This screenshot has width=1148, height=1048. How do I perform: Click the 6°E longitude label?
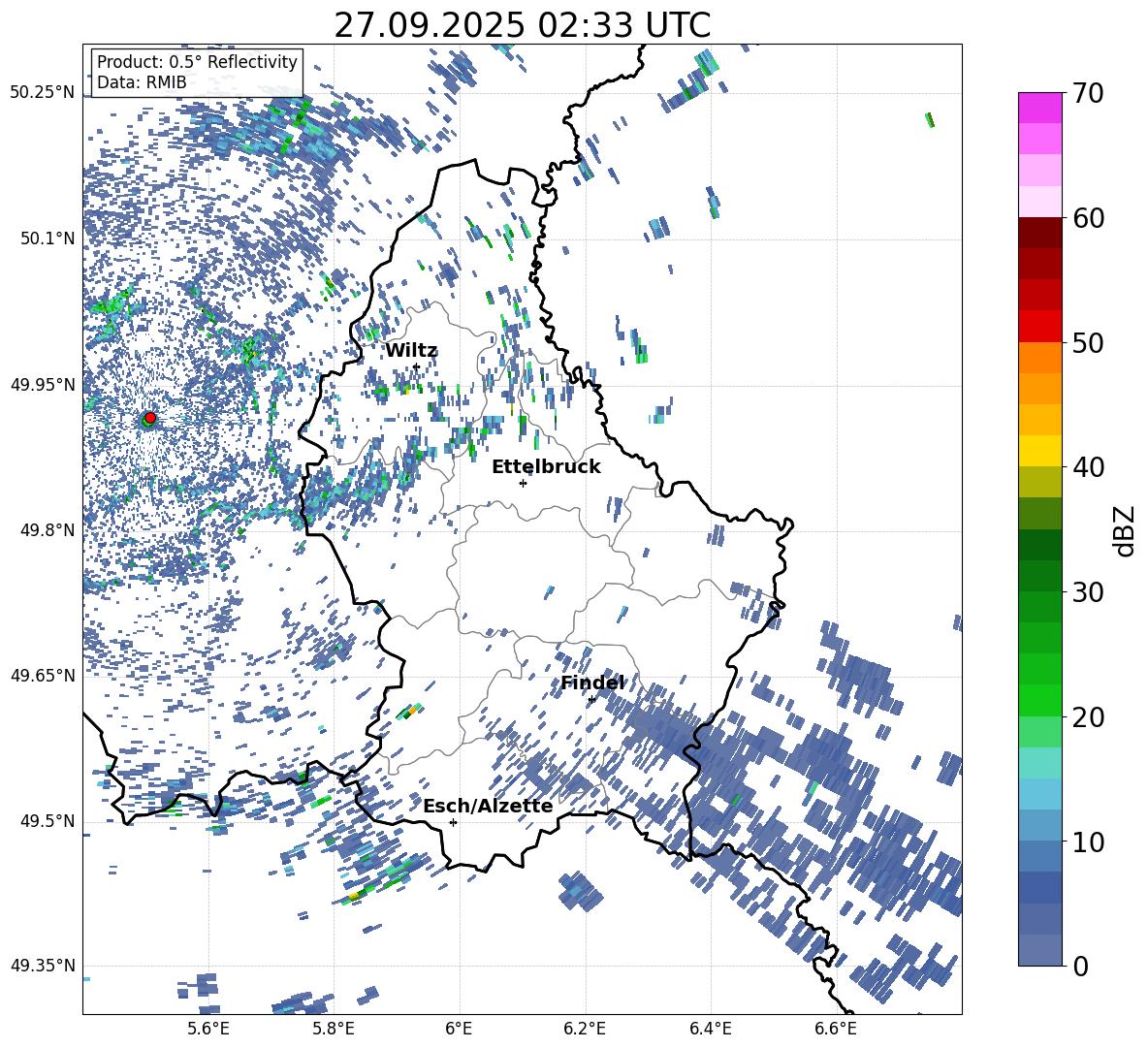(459, 1029)
